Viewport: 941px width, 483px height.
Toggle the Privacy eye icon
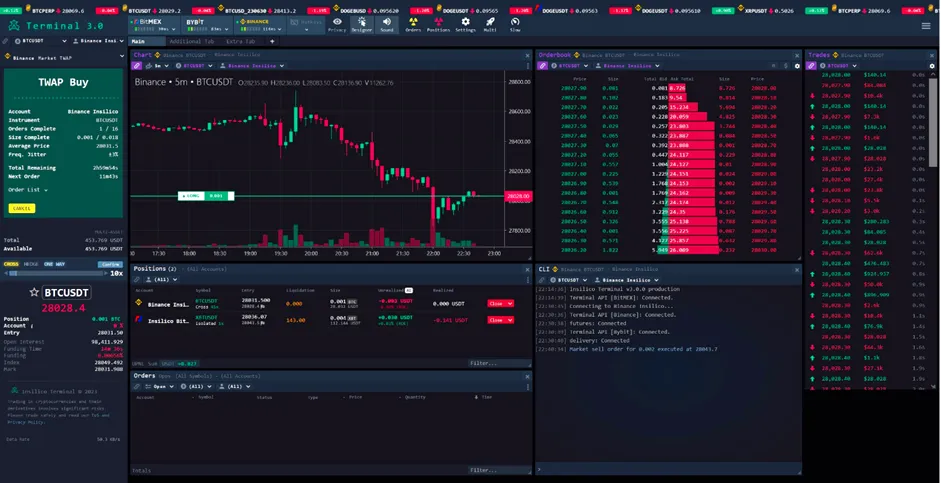pos(337,24)
